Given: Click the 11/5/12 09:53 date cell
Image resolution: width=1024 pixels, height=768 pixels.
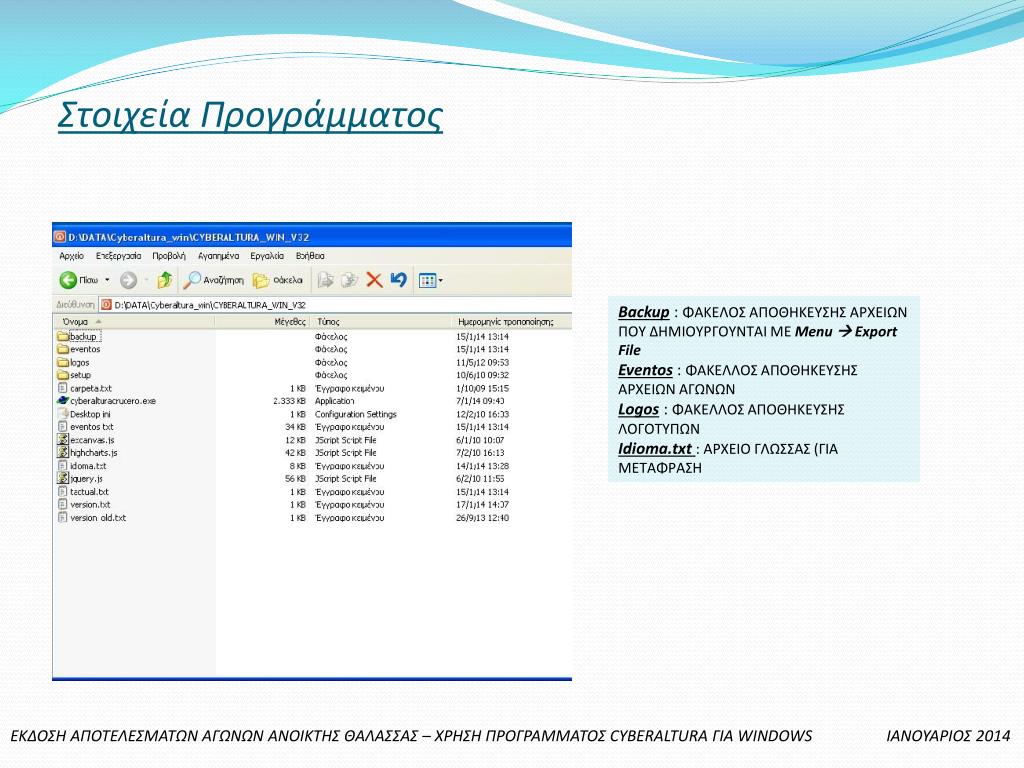Looking at the screenshot, I should tap(482, 362).
